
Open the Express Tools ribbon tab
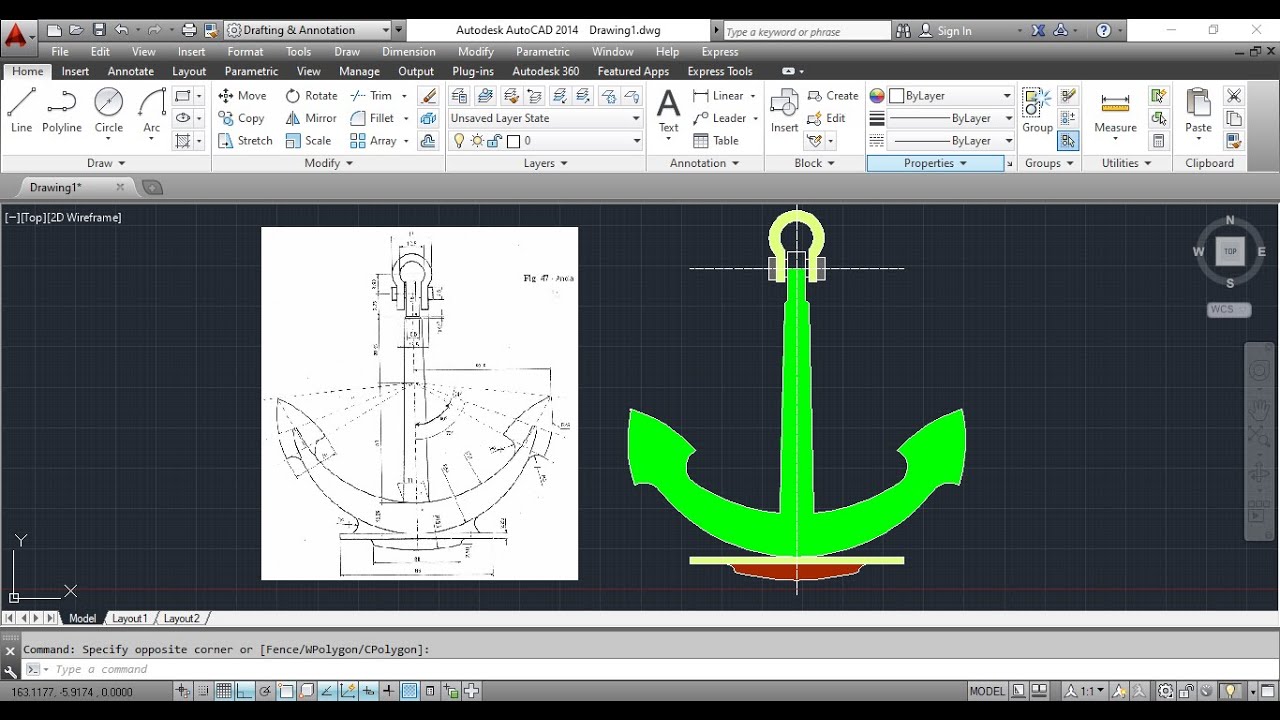(x=720, y=71)
